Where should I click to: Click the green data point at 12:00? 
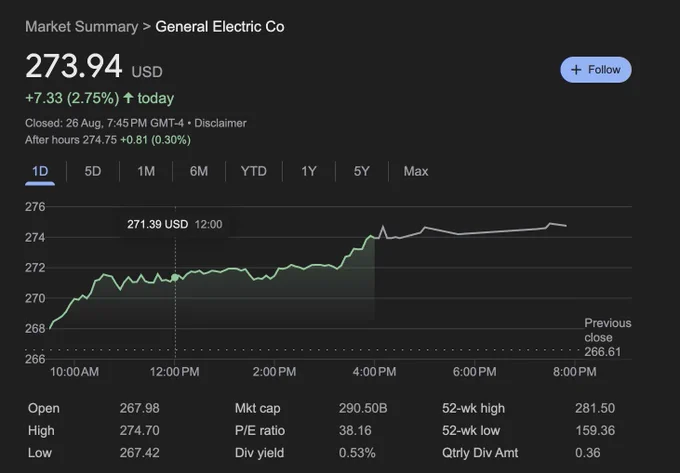175,277
